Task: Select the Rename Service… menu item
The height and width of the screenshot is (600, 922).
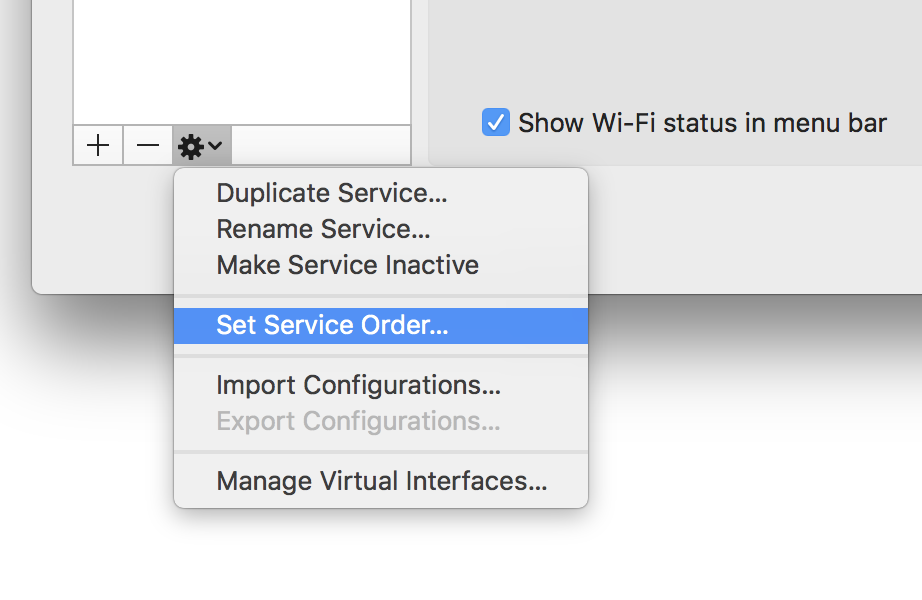Action: point(323,229)
